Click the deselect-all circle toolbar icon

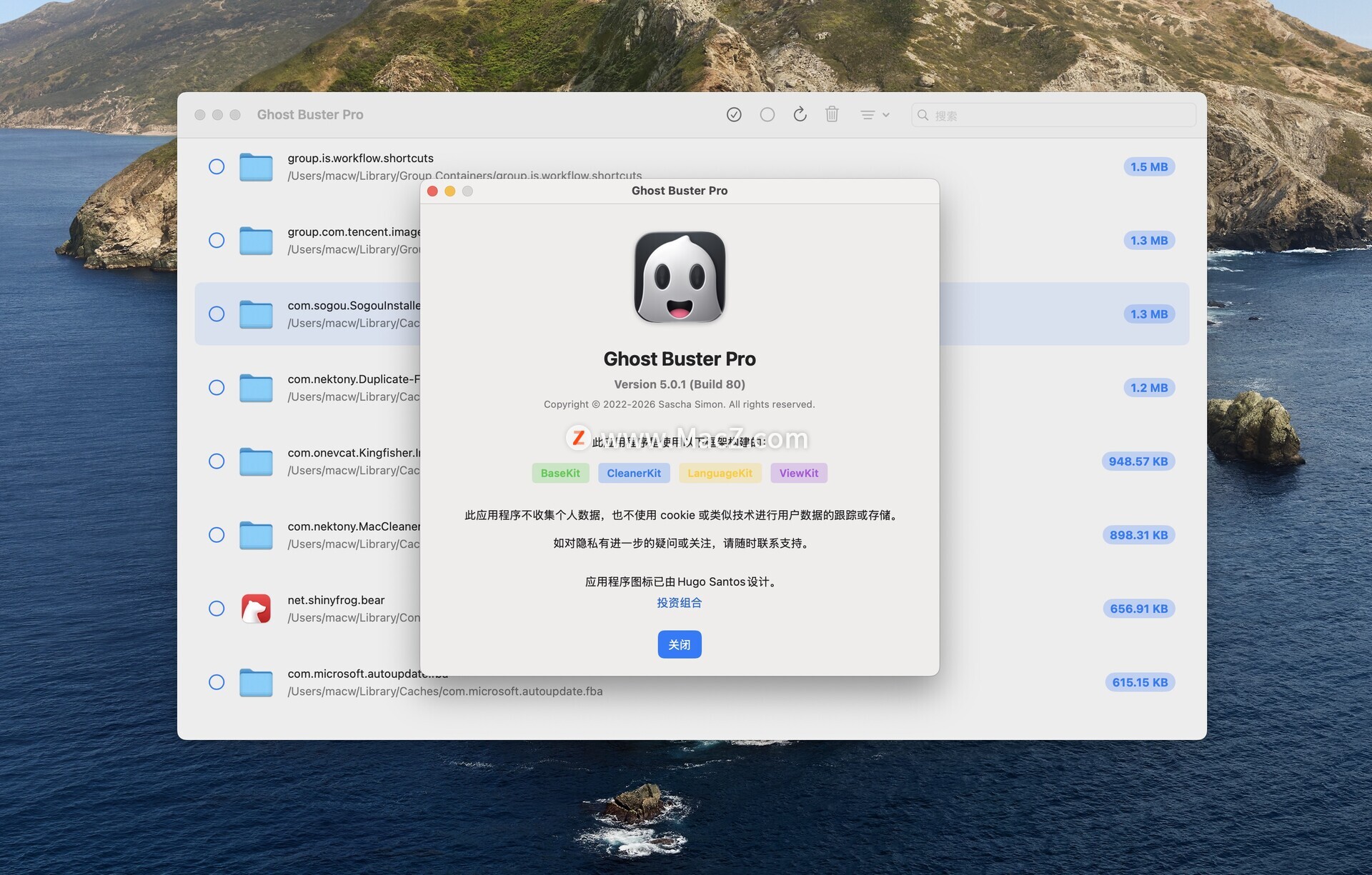click(x=767, y=114)
